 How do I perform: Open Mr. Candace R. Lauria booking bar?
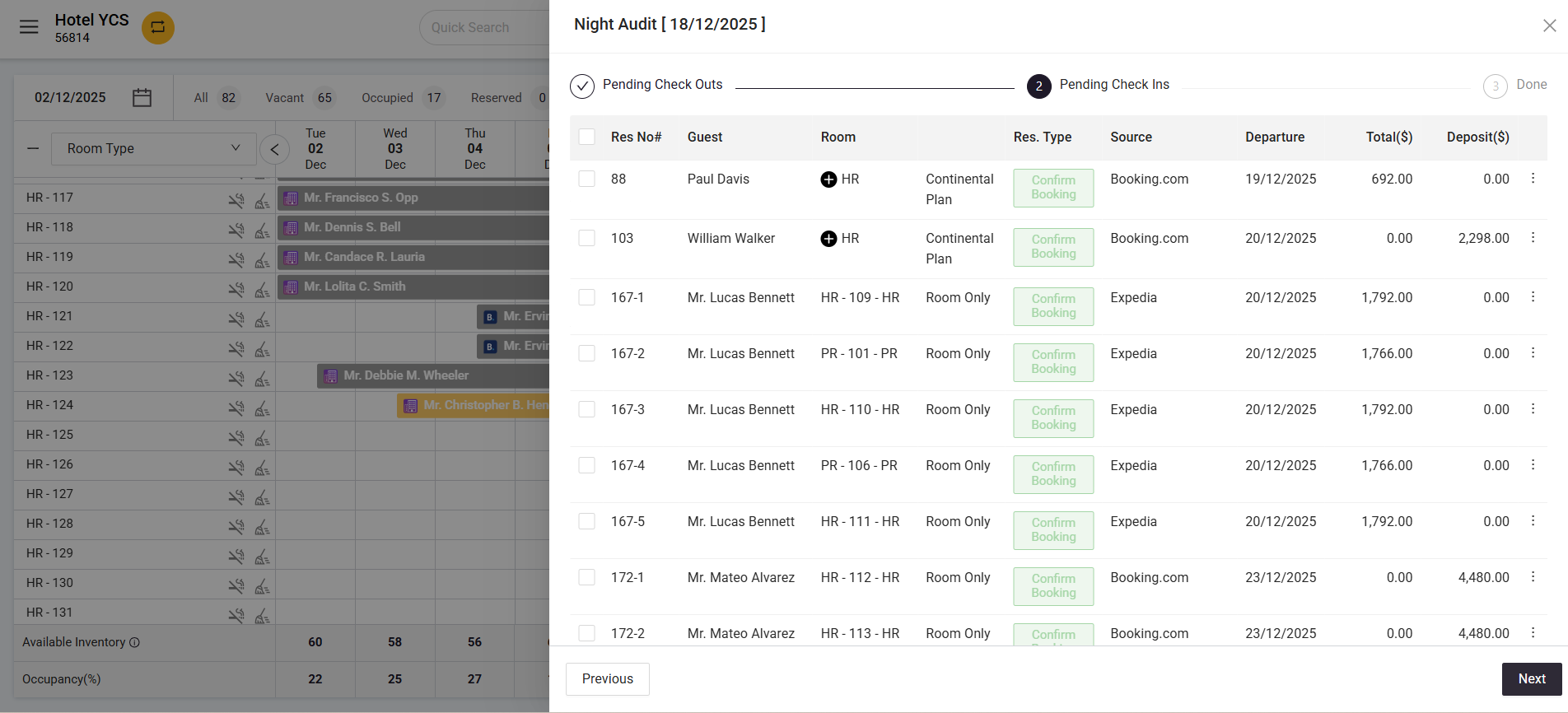(413, 257)
